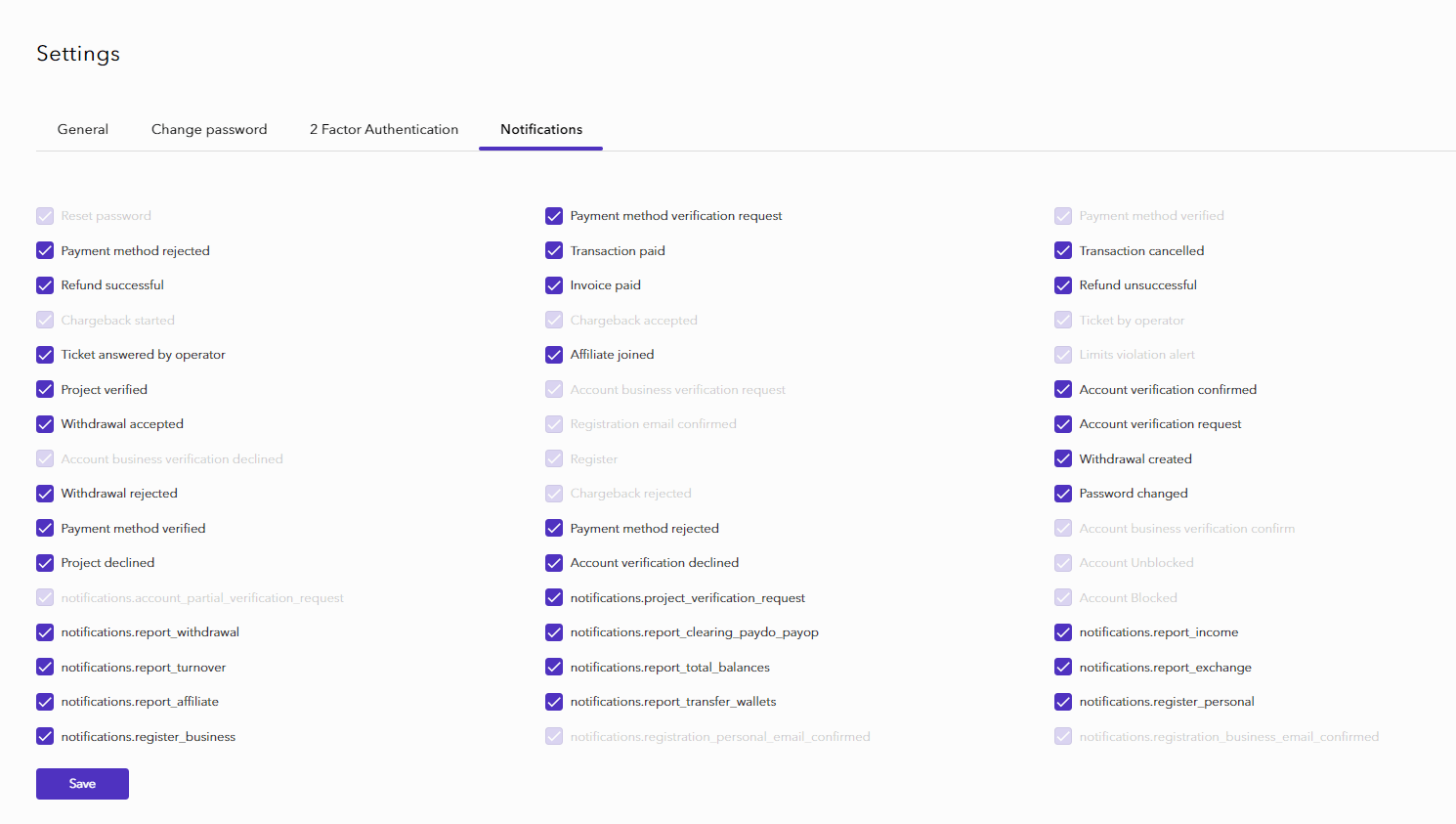Viewport: 1456px width, 824px height.
Task: Uncheck the Refund successful checkbox
Action: [x=45, y=285]
